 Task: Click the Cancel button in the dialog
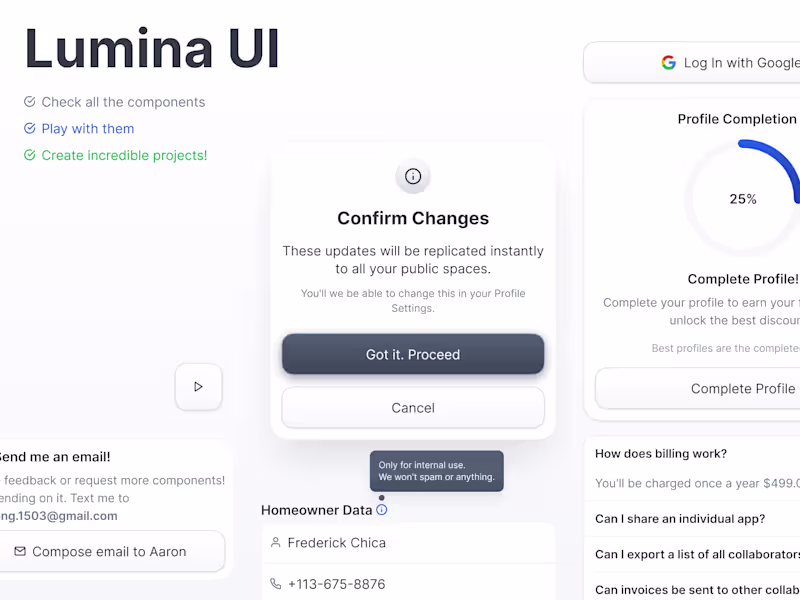413,408
